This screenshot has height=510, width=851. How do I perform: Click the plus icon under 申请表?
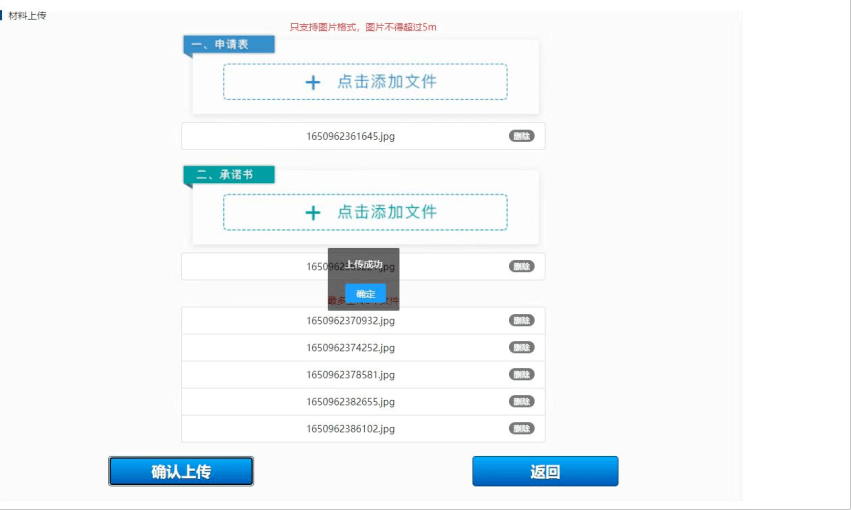click(313, 82)
